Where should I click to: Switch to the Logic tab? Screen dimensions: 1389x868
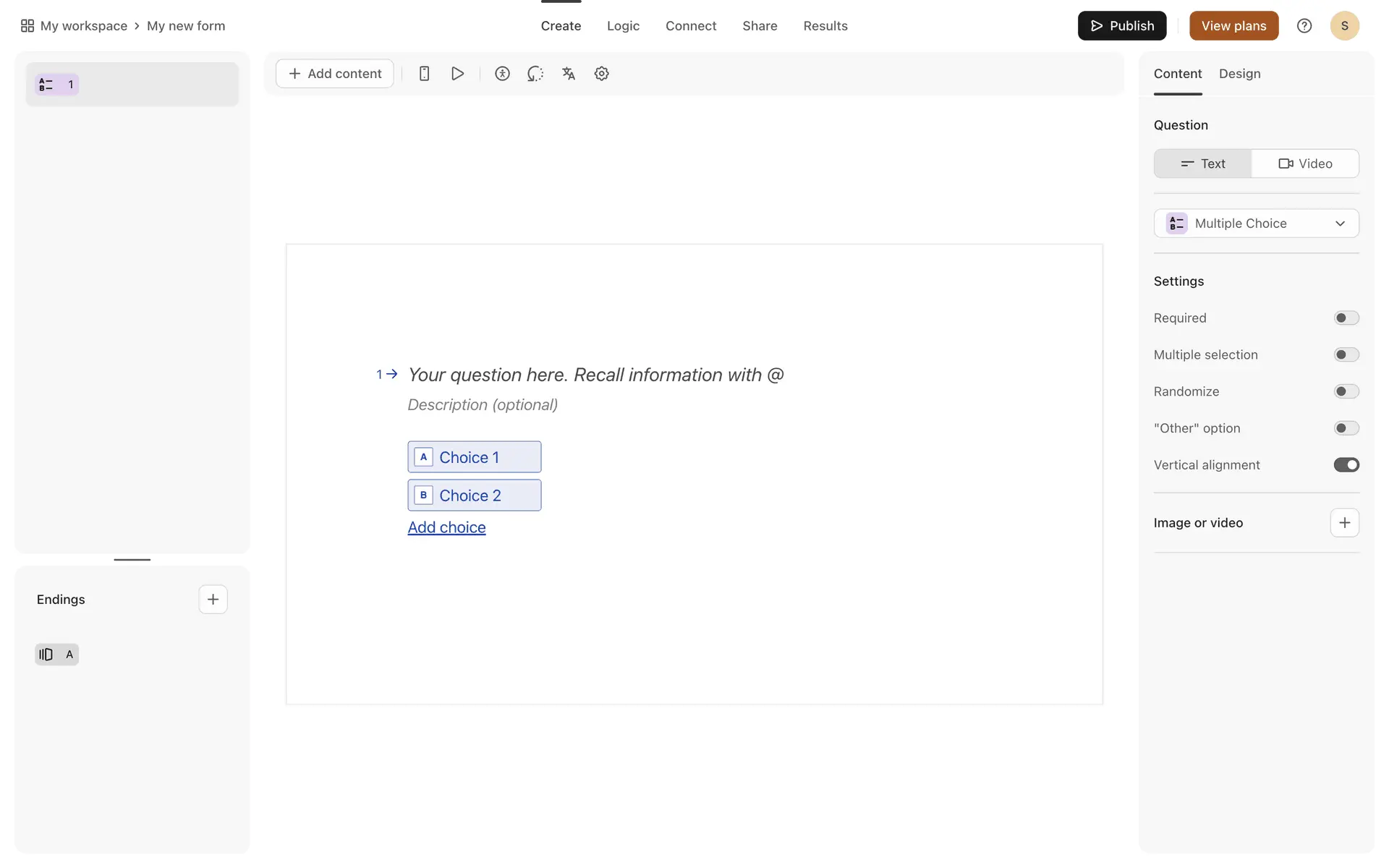[623, 26]
